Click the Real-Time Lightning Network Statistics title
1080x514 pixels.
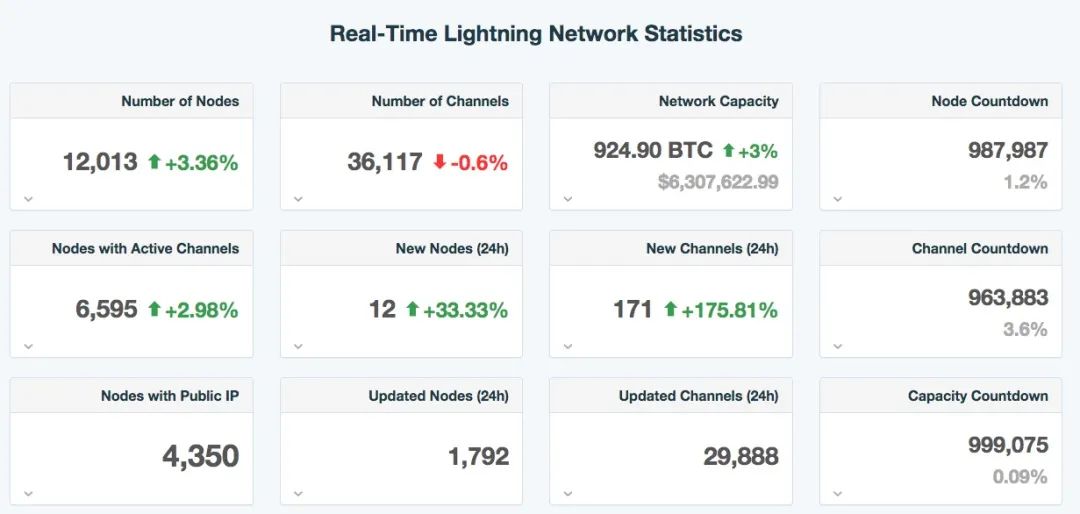536,33
